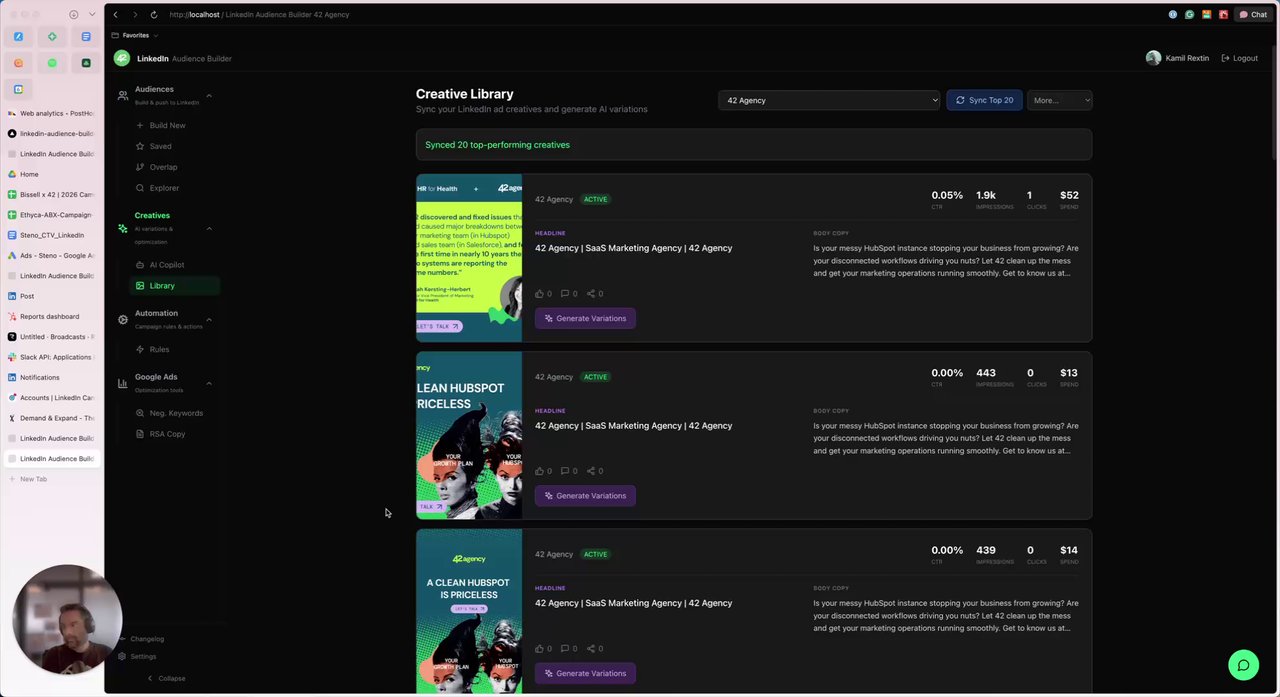Click the browser back arrow
The image size is (1280, 697).
click(116, 15)
